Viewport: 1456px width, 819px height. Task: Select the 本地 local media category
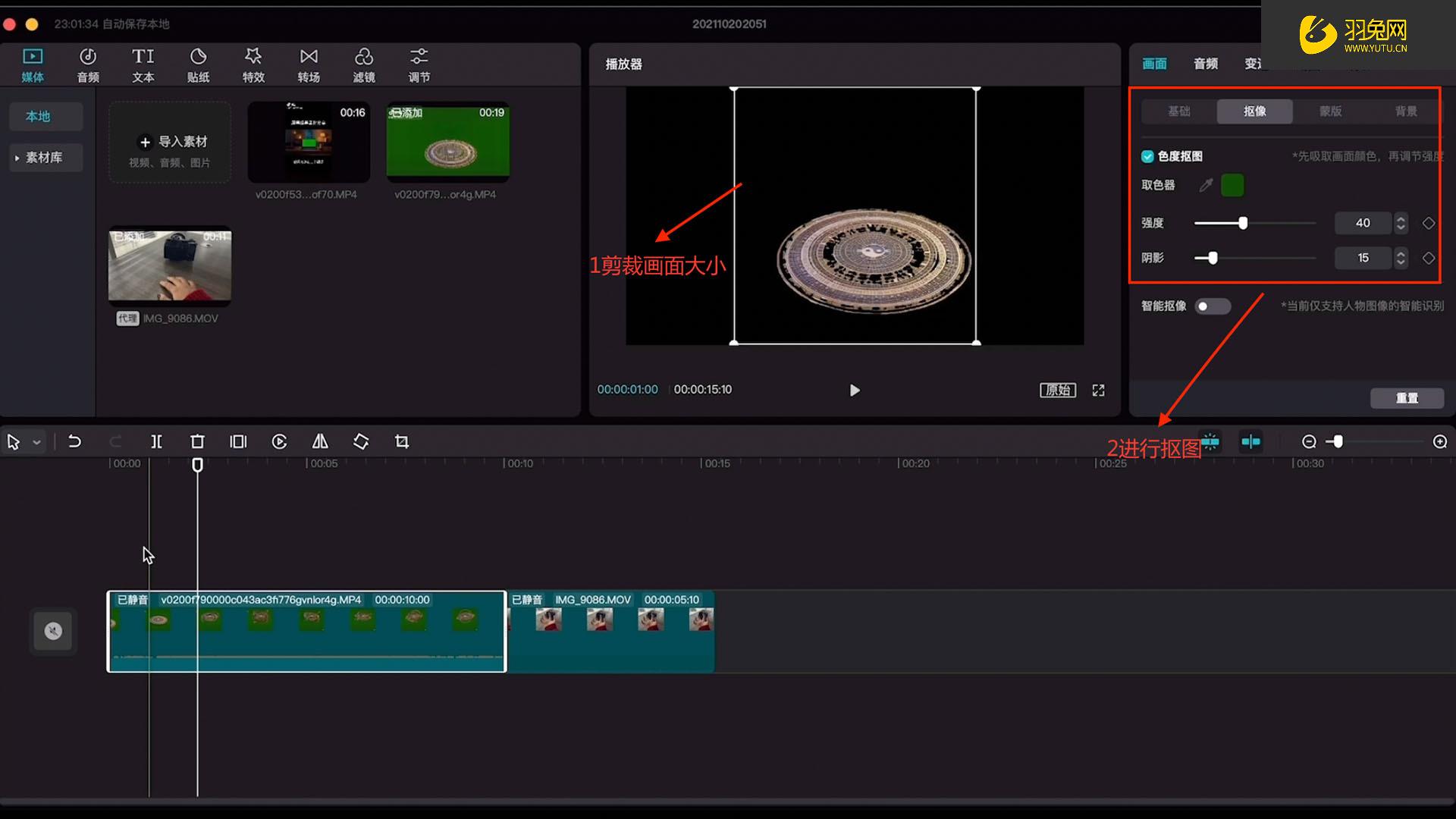point(45,116)
